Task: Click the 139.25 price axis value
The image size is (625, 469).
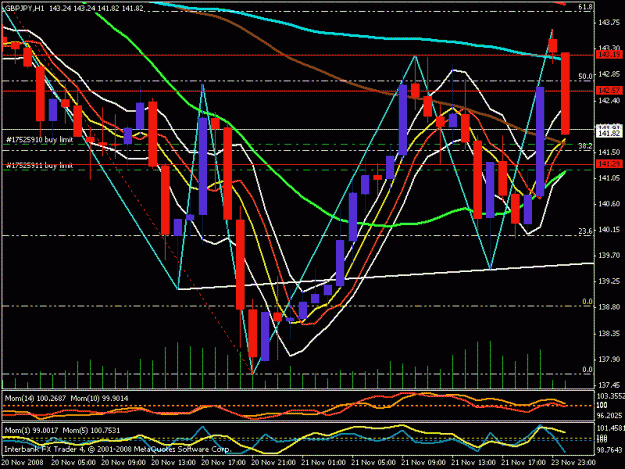Action: pyautogui.click(x=609, y=281)
